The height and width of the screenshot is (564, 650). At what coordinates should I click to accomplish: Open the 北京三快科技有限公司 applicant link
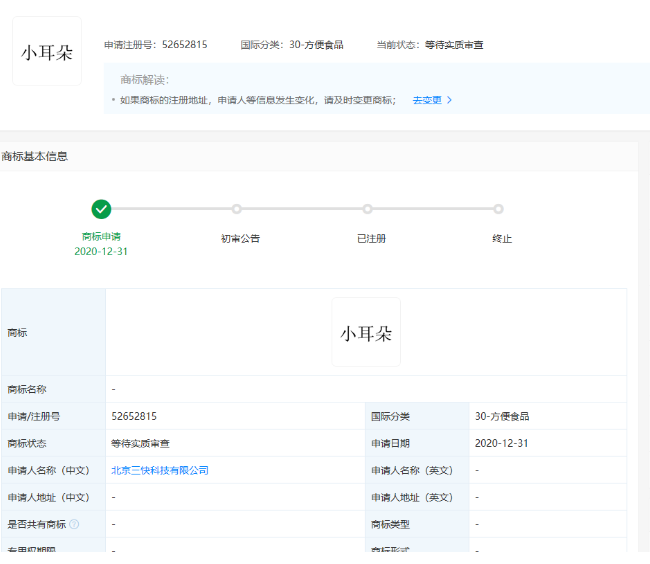(160, 470)
